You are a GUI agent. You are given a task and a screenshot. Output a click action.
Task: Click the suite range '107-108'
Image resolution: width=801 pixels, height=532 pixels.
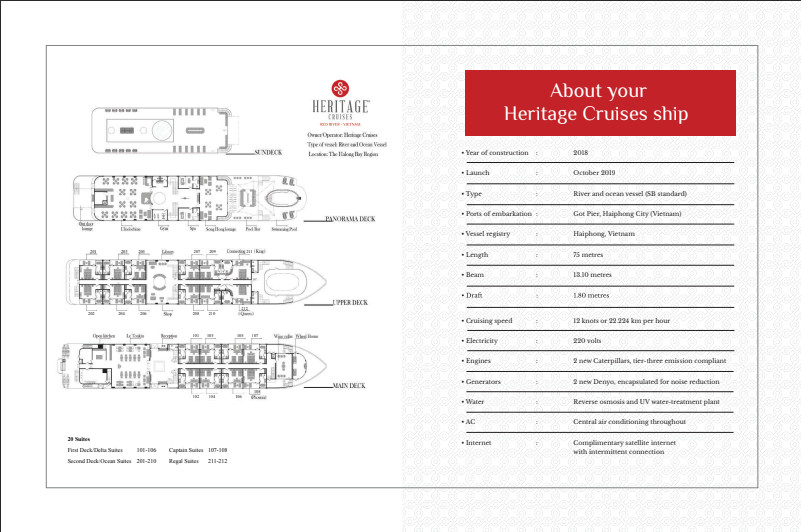217,450
